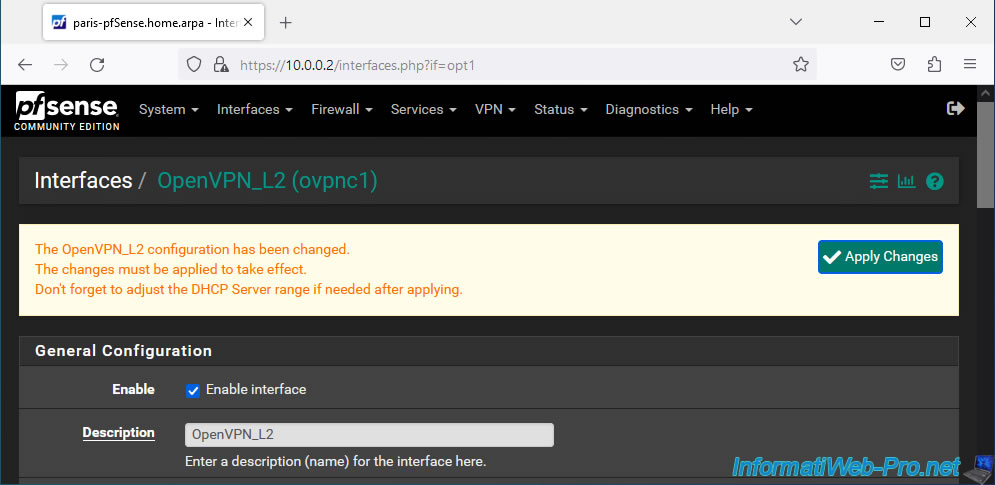This screenshot has width=995, height=485.
Task: Click the Description field label
Action: tap(119, 433)
